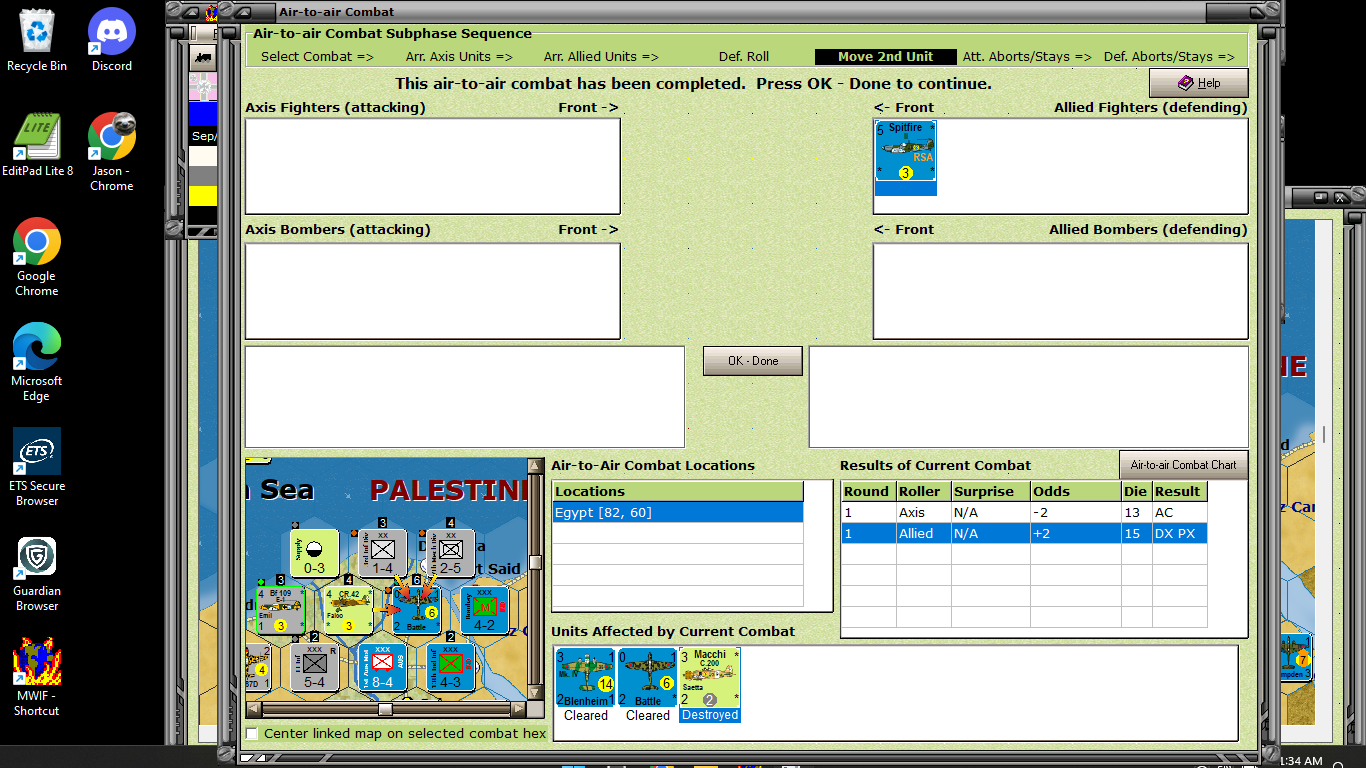1366x768 pixels.
Task: Click the Def. Roll subphase label
Action: [x=744, y=57]
